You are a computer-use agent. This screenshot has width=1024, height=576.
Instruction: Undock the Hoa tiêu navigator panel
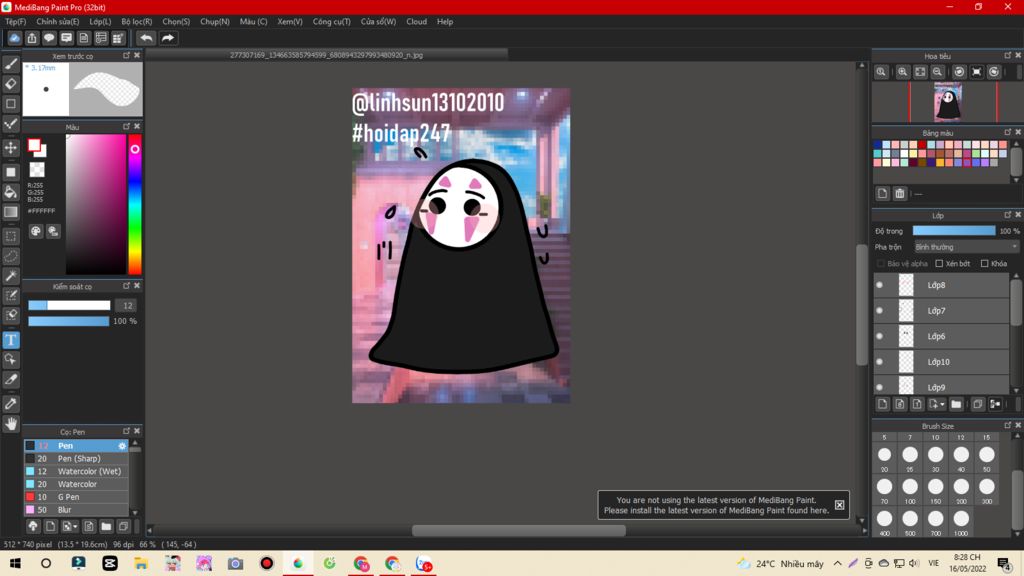tap(1008, 56)
